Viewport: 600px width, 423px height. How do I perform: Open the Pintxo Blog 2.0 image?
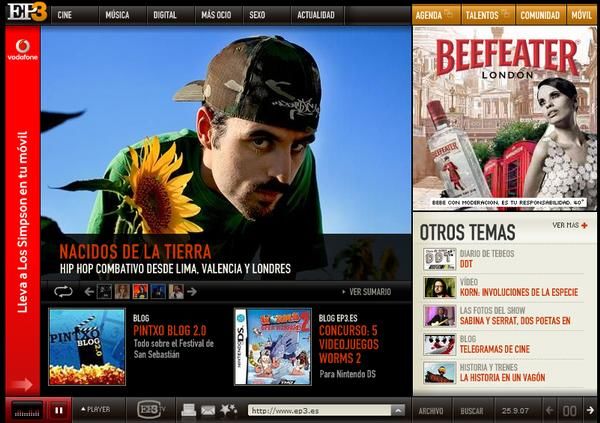pyautogui.click(x=87, y=347)
